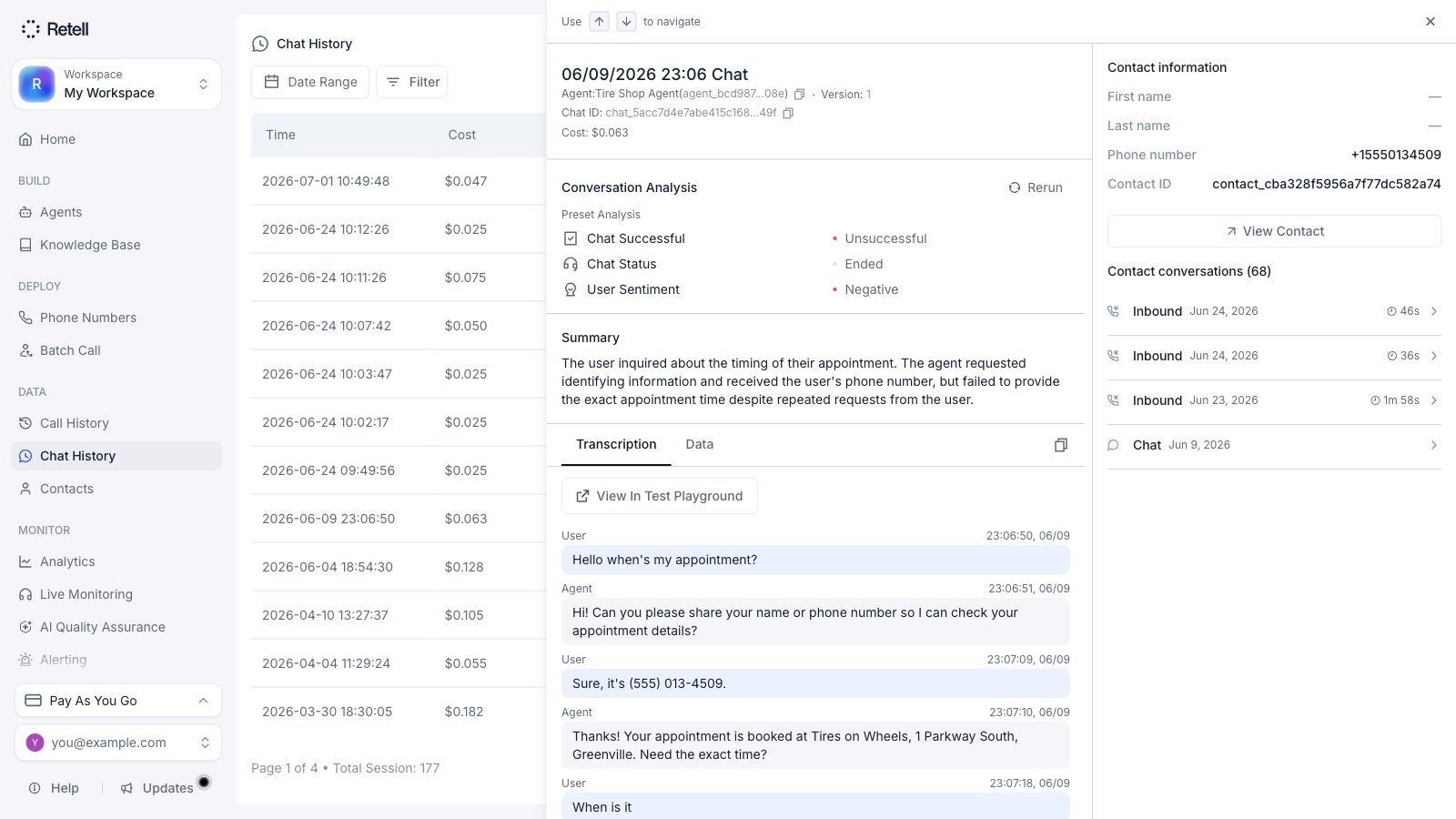1456x819 pixels.
Task: Open the Filter options
Action: (412, 82)
